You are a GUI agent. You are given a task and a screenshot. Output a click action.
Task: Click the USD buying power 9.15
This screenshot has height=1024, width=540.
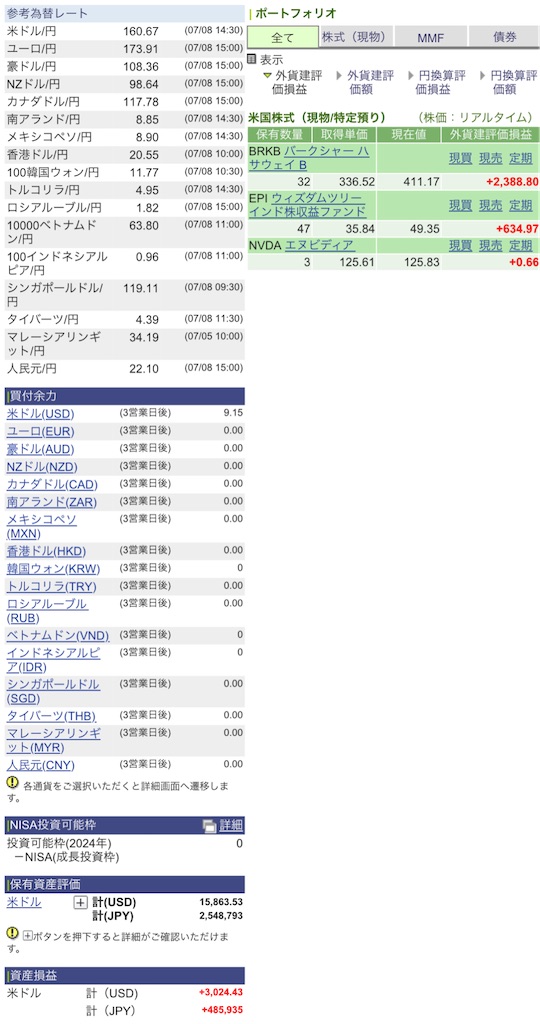(x=233, y=413)
